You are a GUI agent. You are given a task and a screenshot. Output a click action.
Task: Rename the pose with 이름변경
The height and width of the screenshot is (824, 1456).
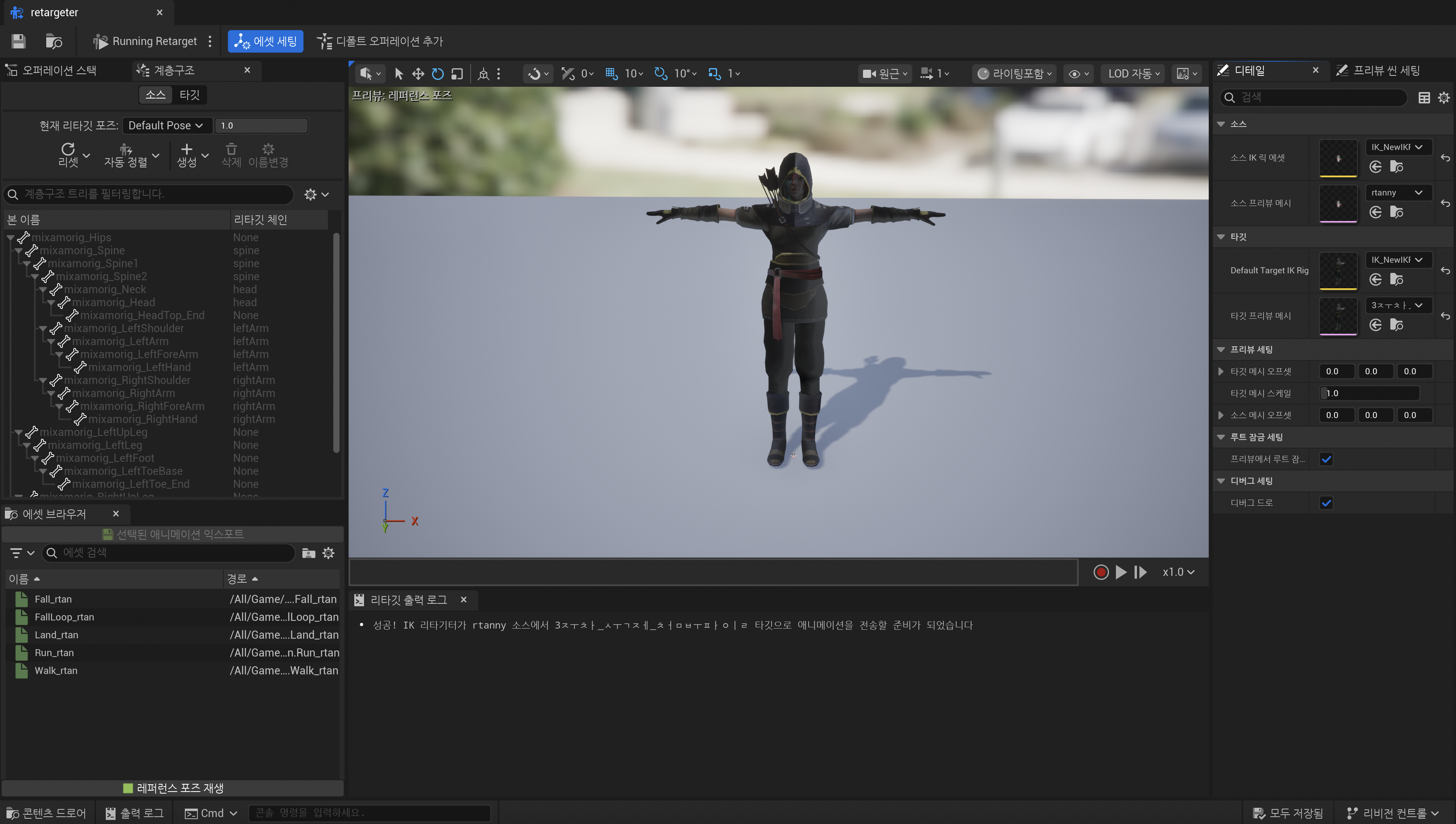(268, 155)
